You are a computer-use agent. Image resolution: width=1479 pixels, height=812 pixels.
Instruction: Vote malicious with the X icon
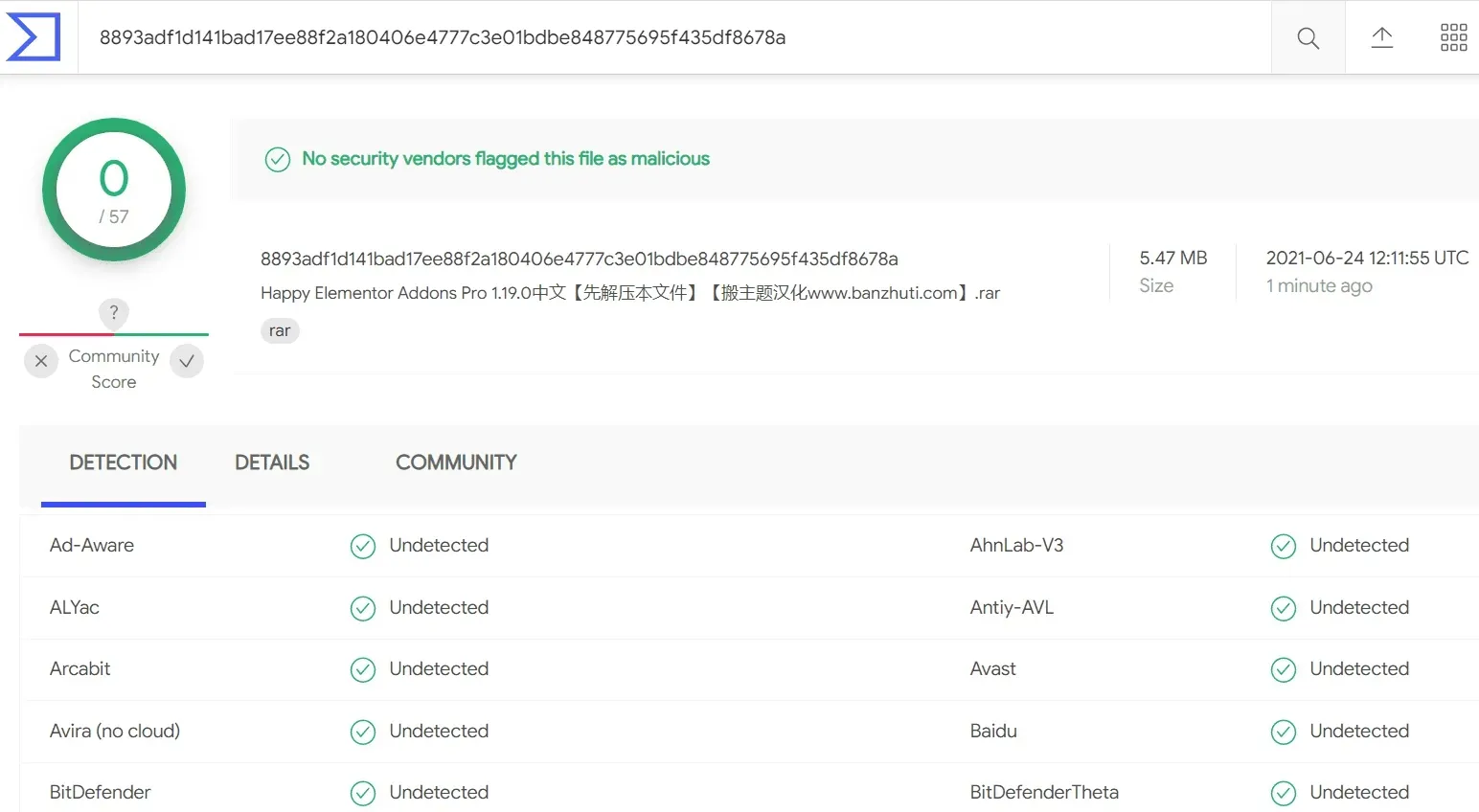[40, 361]
